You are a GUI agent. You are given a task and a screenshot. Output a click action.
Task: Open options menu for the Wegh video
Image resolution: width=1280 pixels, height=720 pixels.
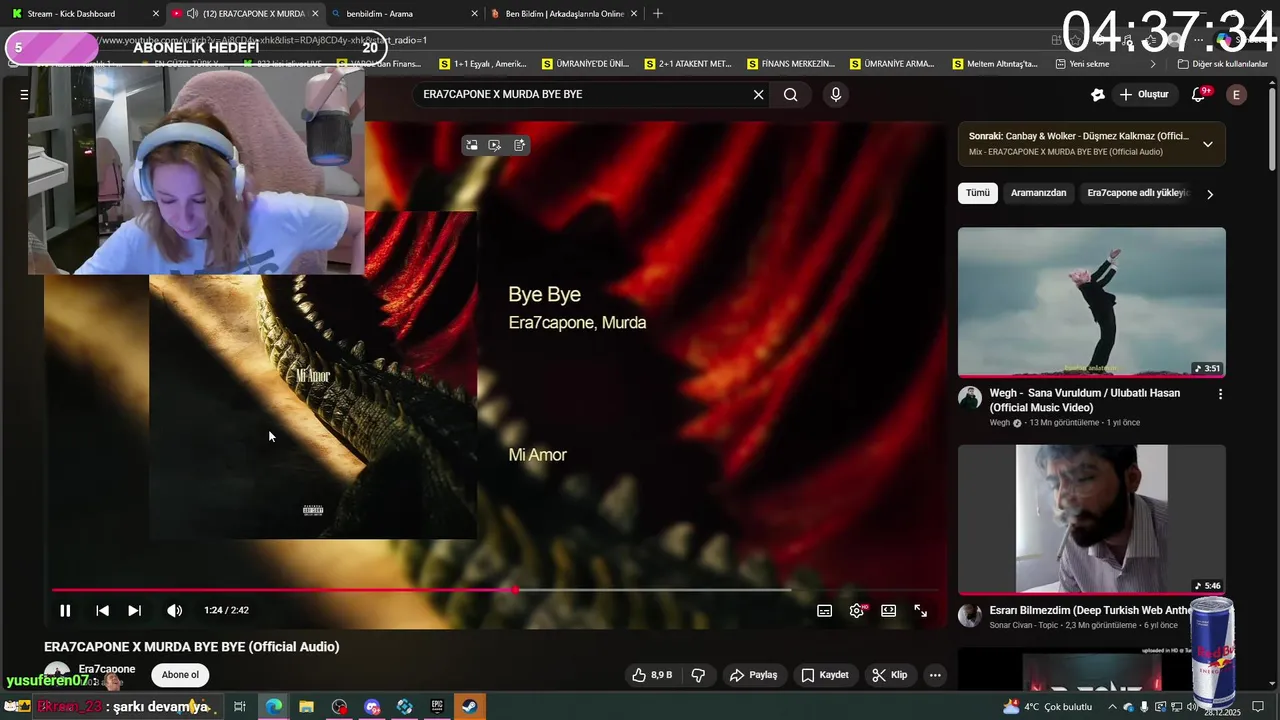click(1220, 394)
